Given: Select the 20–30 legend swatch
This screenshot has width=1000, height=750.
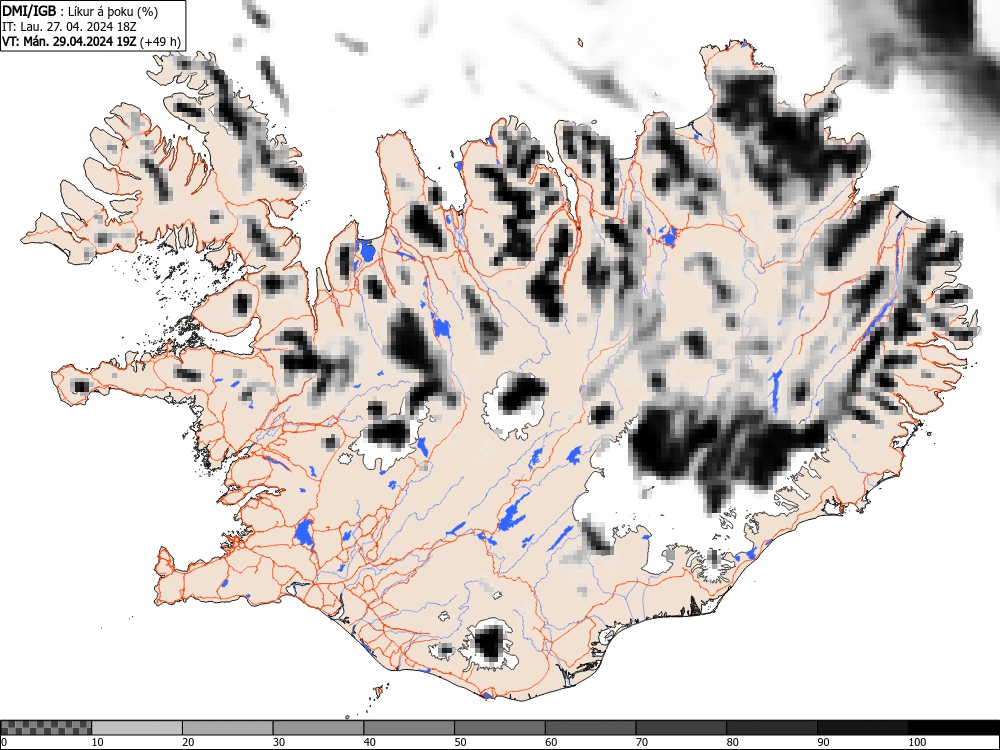Looking at the screenshot, I should 228,728.
